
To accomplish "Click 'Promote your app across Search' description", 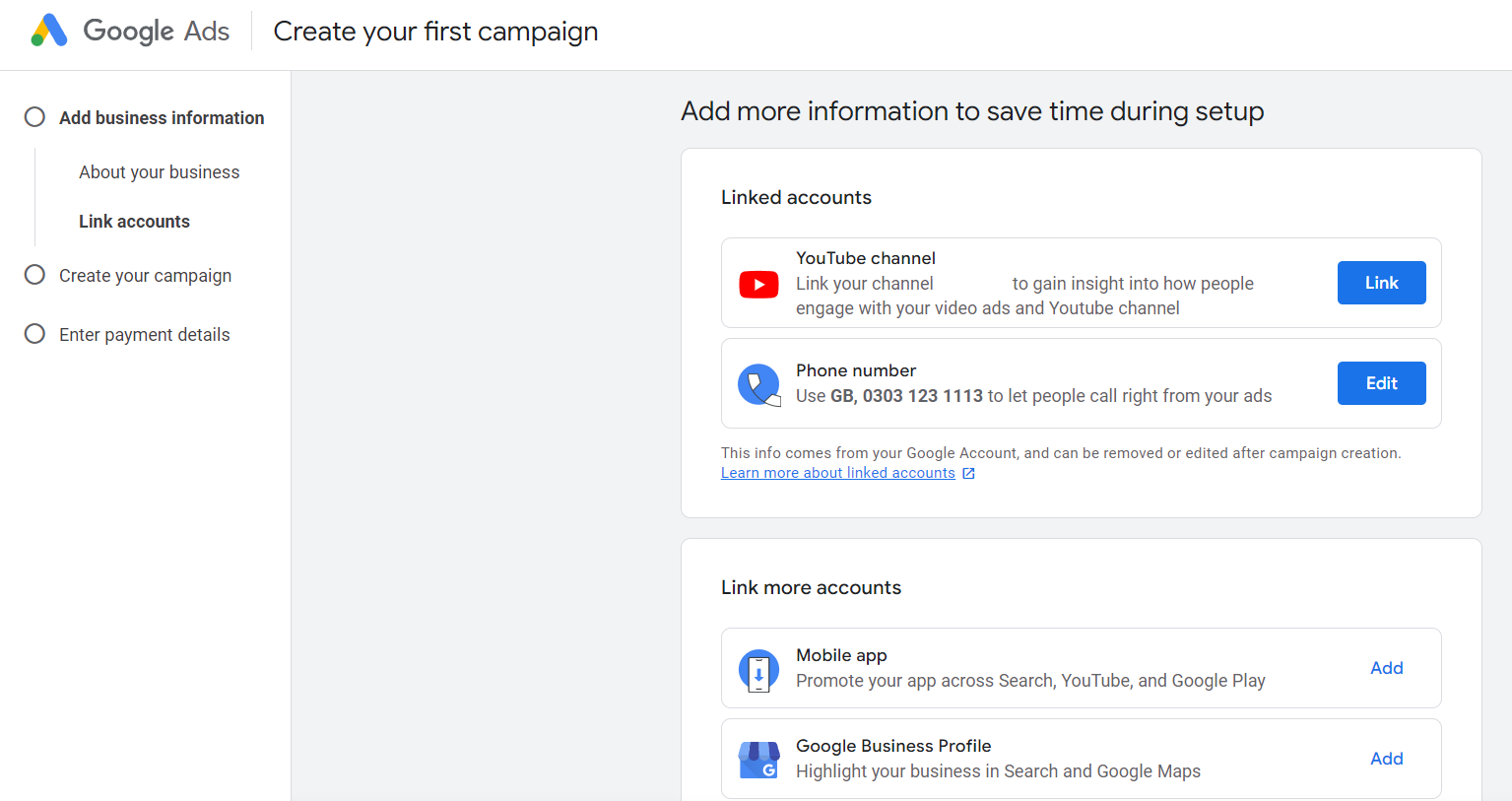I will (x=1030, y=681).
